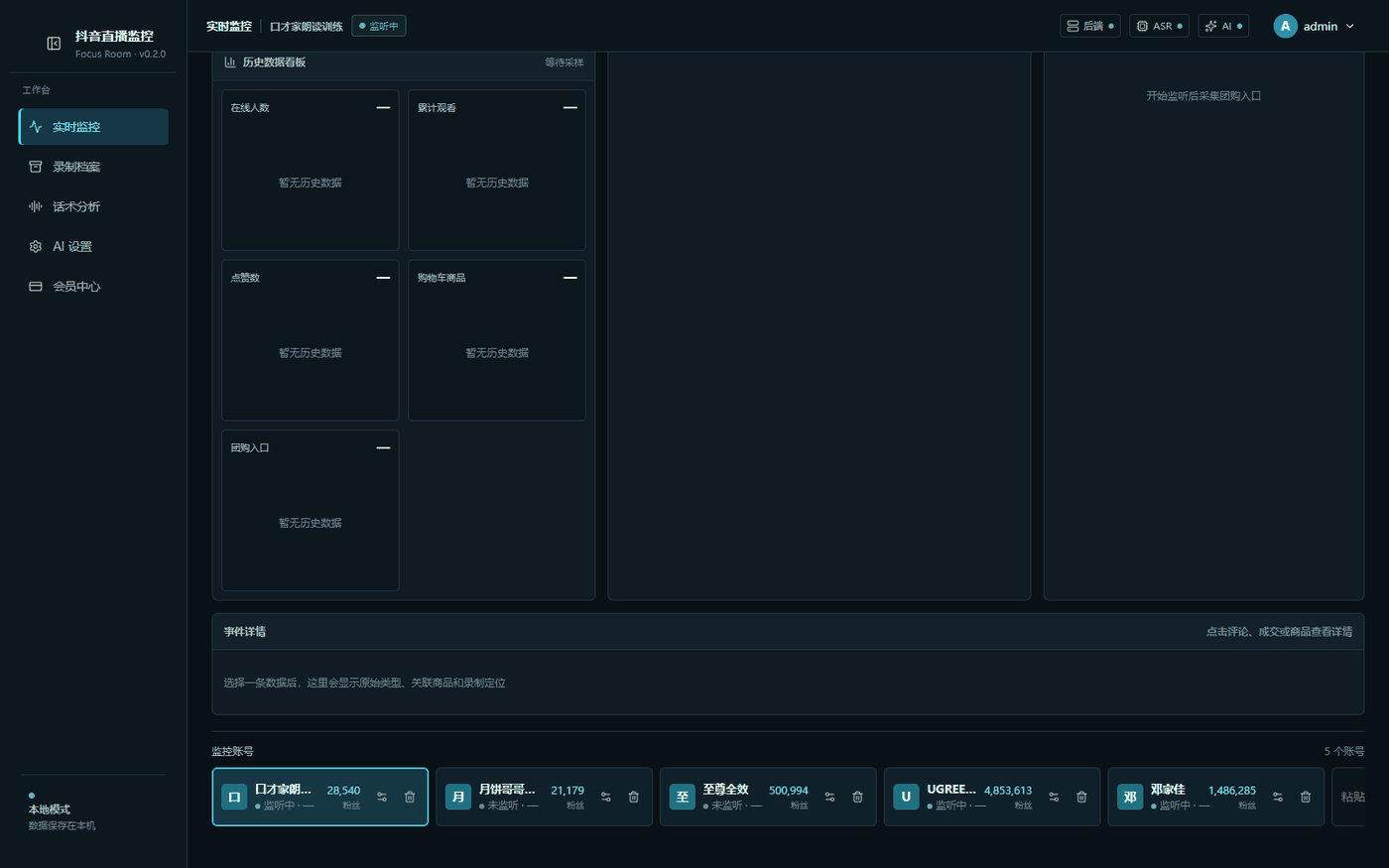Open 话术分析 in the sidebar
This screenshot has height=868, width=1389.
pos(93,206)
